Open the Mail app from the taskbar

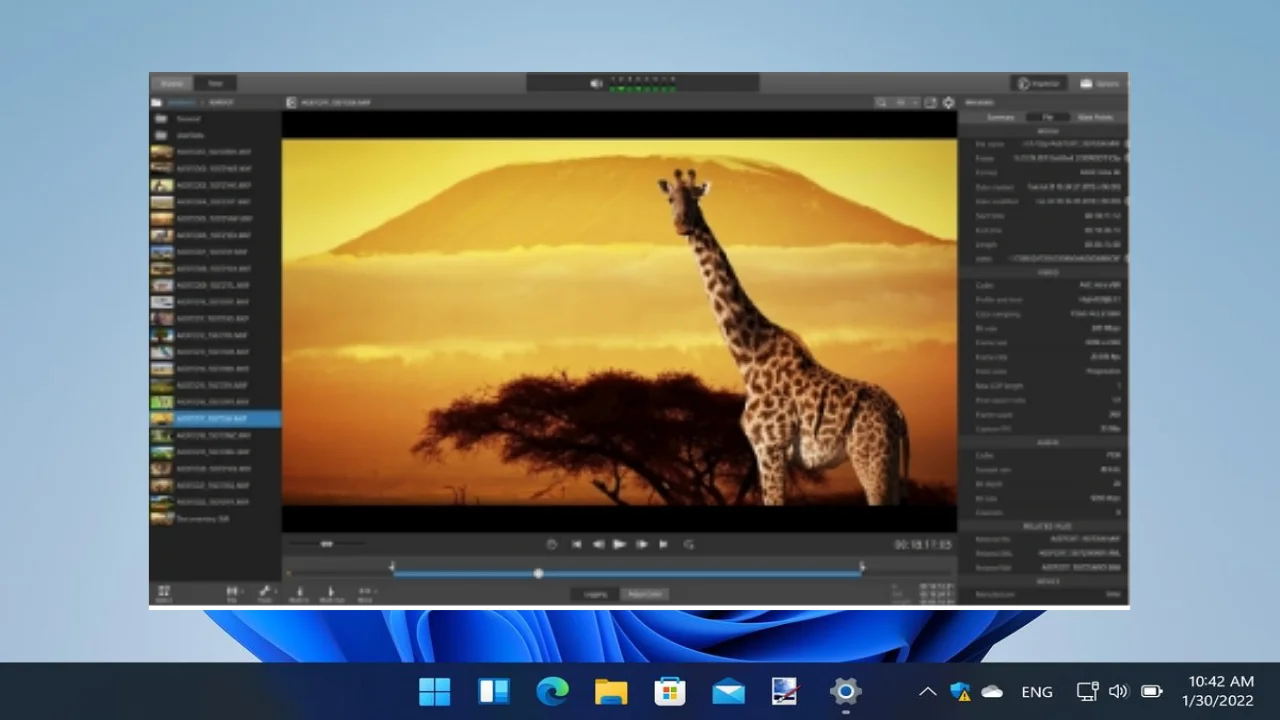tap(728, 691)
